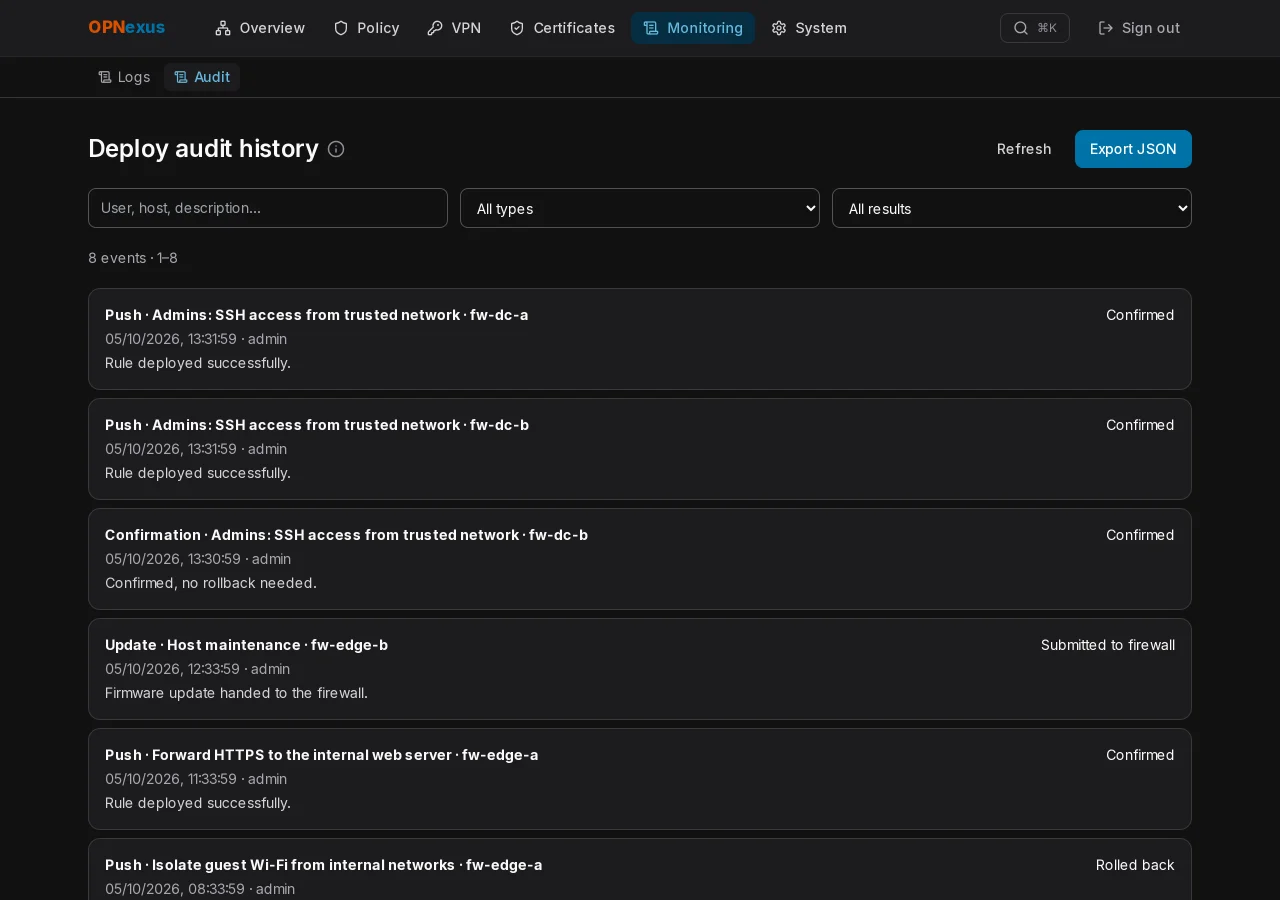Screen dimensions: 1280x900
Task: Click the Monitoring scroll icon
Action: coord(651,28)
